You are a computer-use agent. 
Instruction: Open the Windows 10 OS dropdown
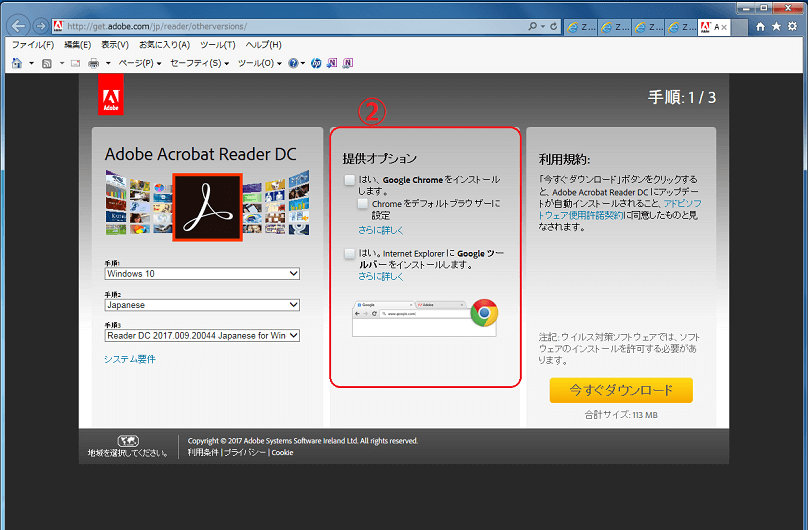point(202,273)
